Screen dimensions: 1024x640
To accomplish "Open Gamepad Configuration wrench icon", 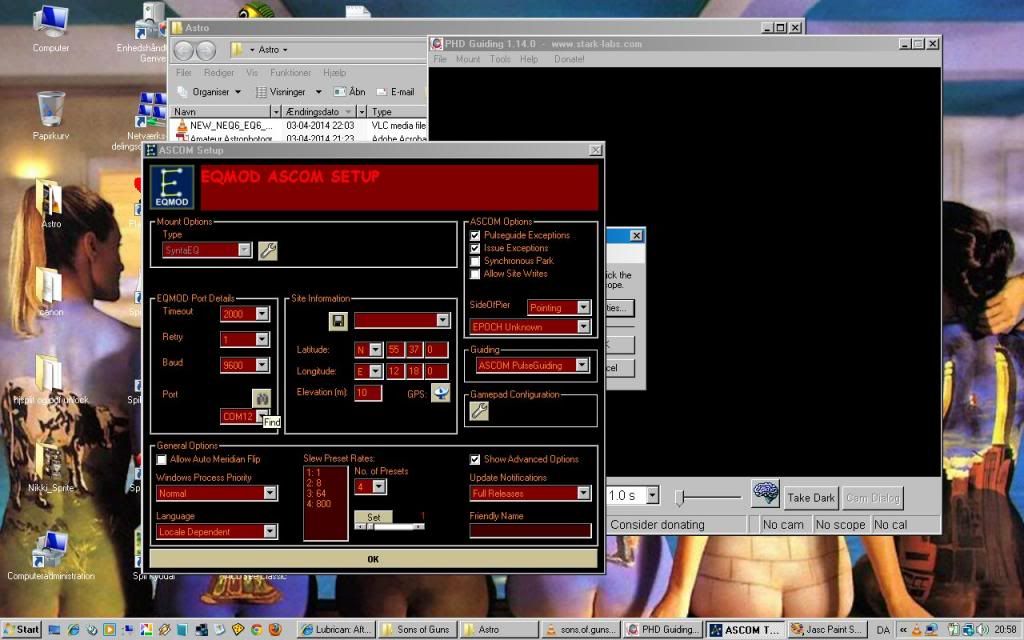I will pyautogui.click(x=479, y=411).
